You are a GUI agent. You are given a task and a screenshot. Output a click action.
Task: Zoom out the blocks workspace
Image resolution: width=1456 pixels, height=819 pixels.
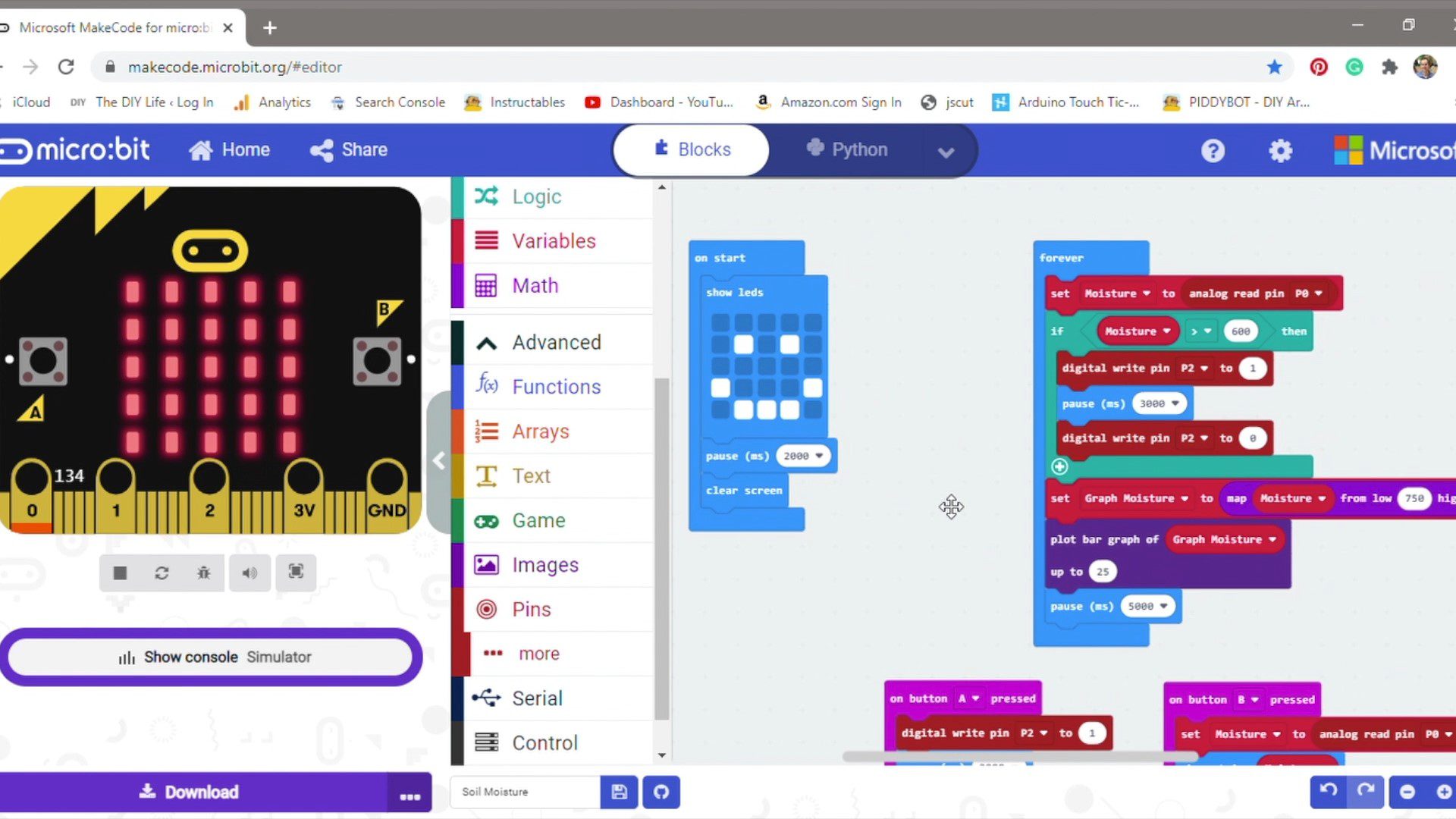click(x=1407, y=792)
